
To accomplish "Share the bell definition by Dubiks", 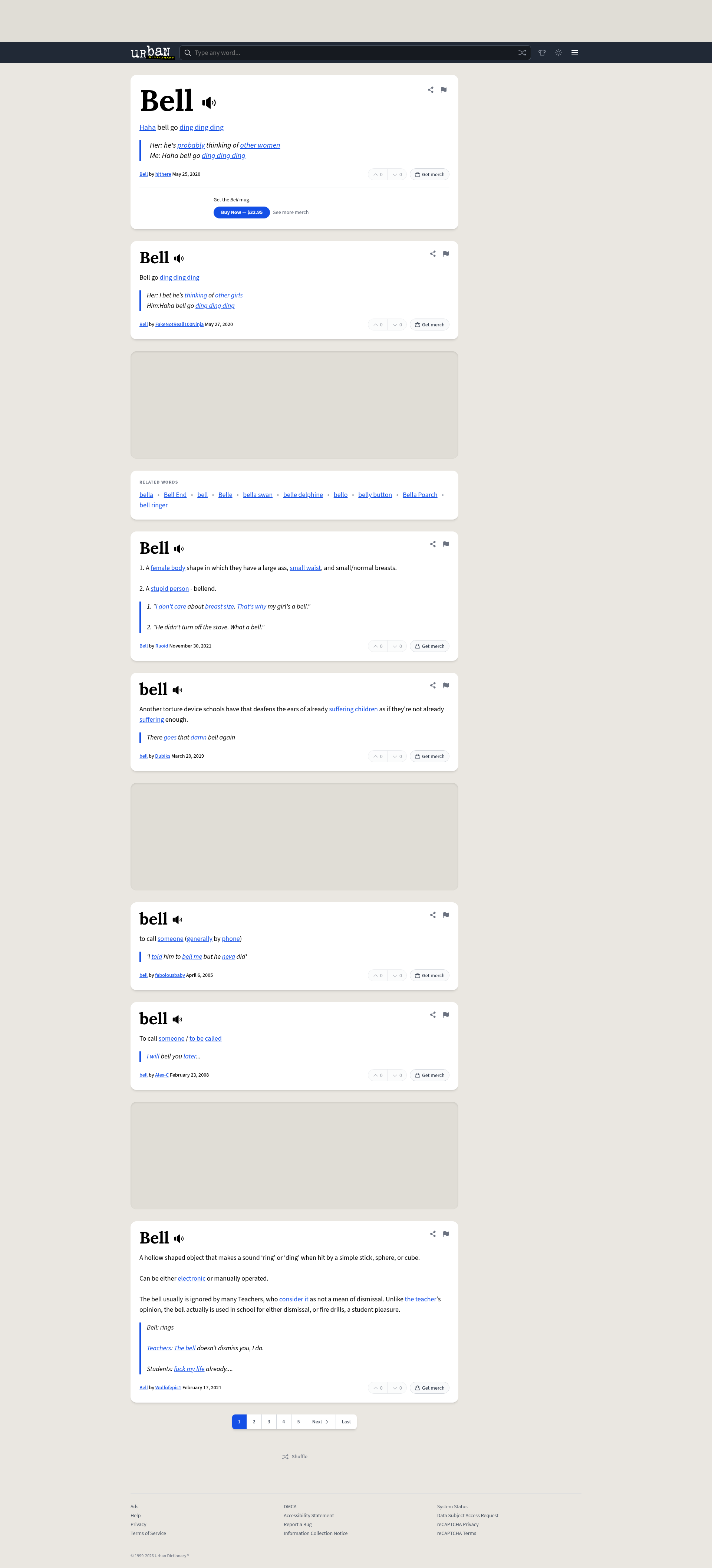I will [433, 685].
